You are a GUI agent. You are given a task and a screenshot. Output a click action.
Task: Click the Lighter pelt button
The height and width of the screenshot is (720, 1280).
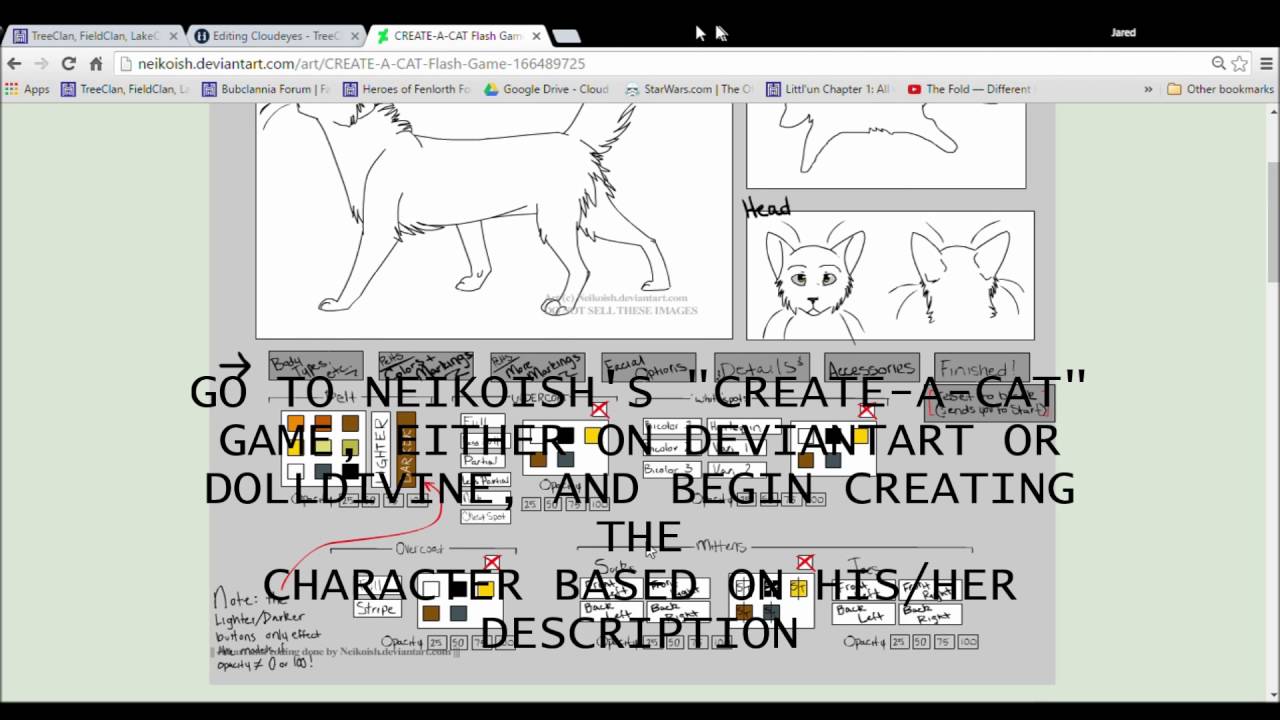tap(380, 449)
